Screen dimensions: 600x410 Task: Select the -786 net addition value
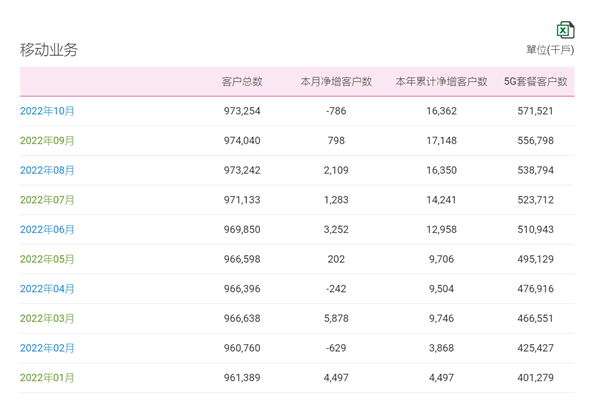tap(336, 111)
